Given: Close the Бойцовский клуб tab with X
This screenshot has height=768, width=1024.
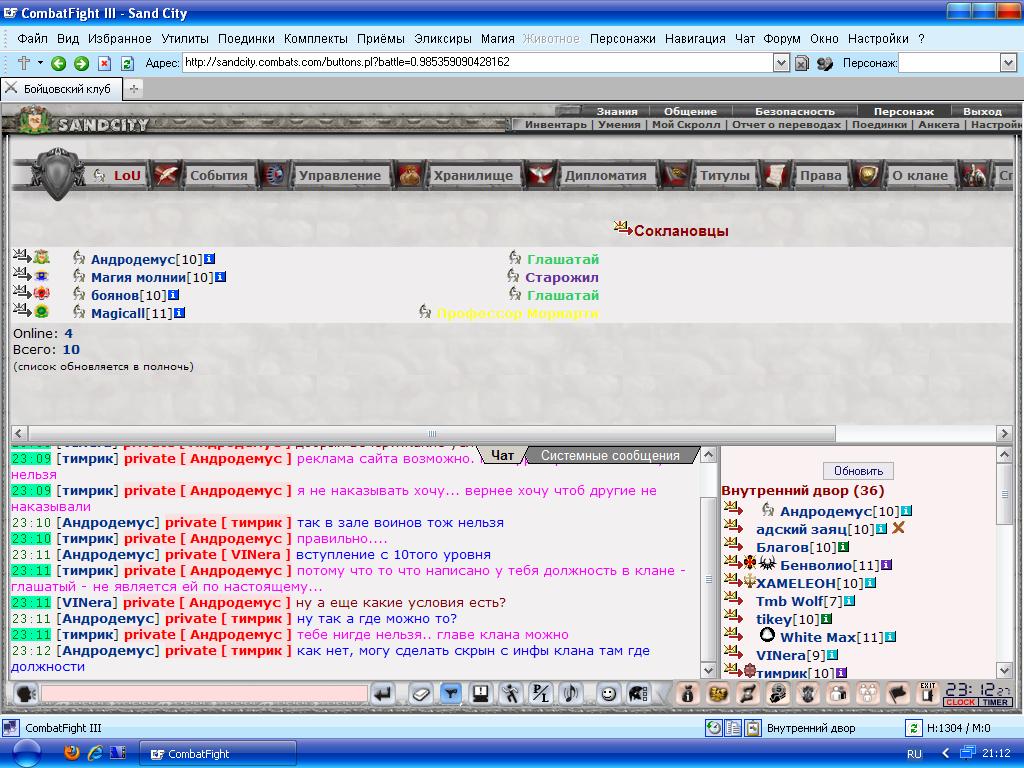Looking at the screenshot, I should [x=11, y=88].
